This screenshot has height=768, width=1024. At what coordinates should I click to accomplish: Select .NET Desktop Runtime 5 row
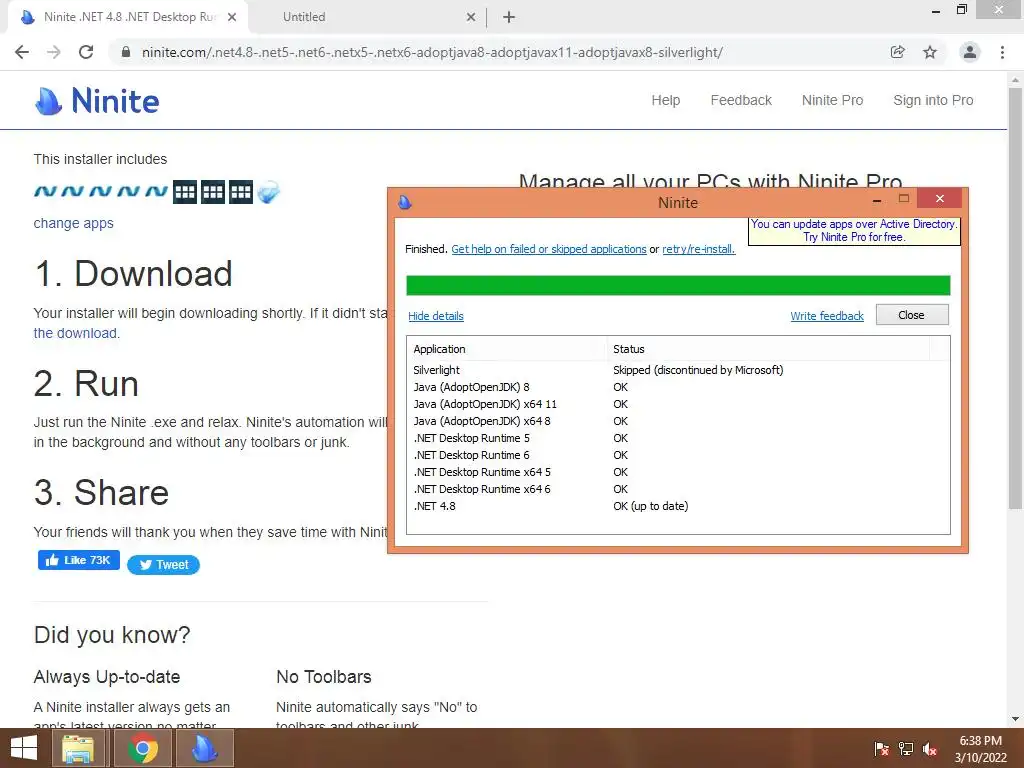tap(678, 438)
